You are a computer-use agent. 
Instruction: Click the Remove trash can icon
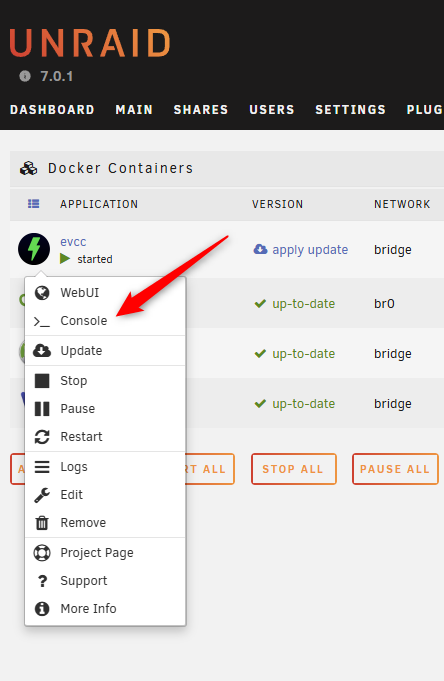42,522
